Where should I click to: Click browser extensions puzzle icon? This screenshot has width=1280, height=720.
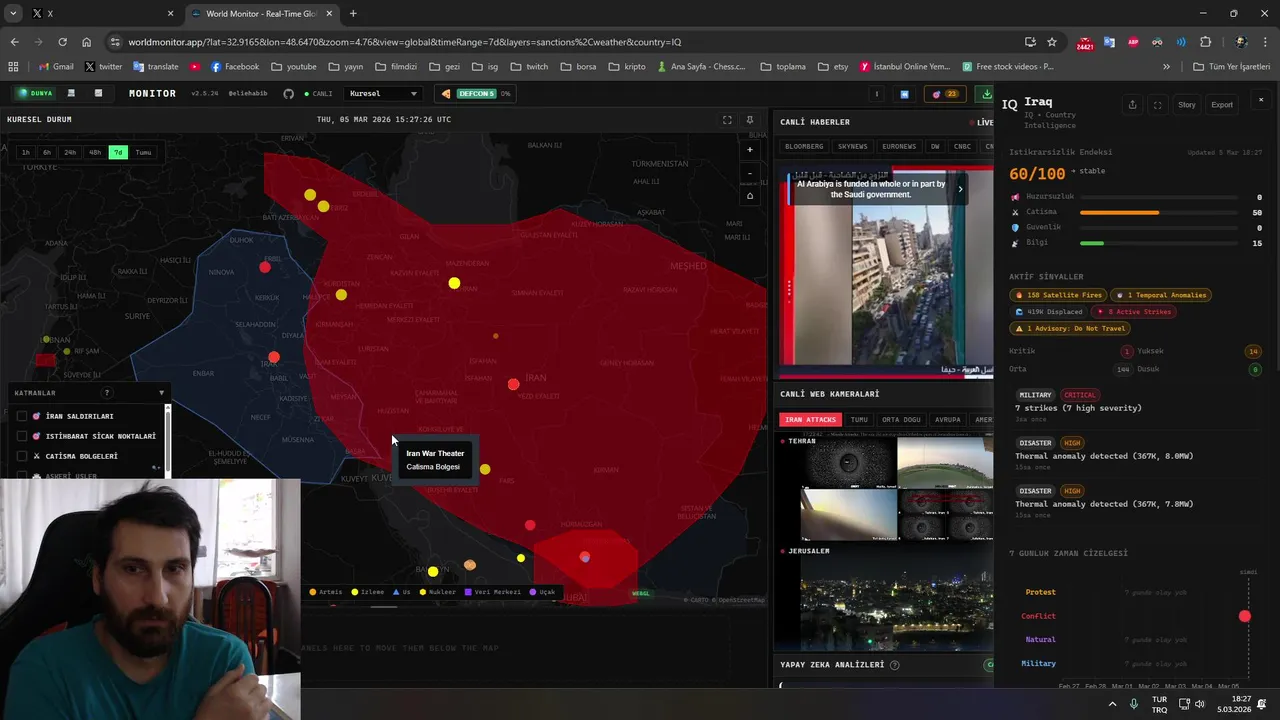click(x=1205, y=42)
